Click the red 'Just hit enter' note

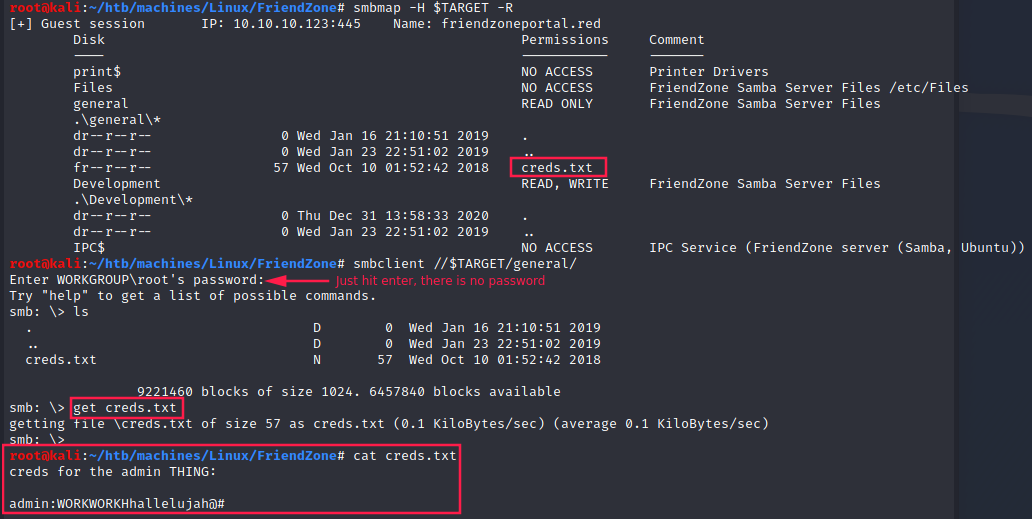440,281
